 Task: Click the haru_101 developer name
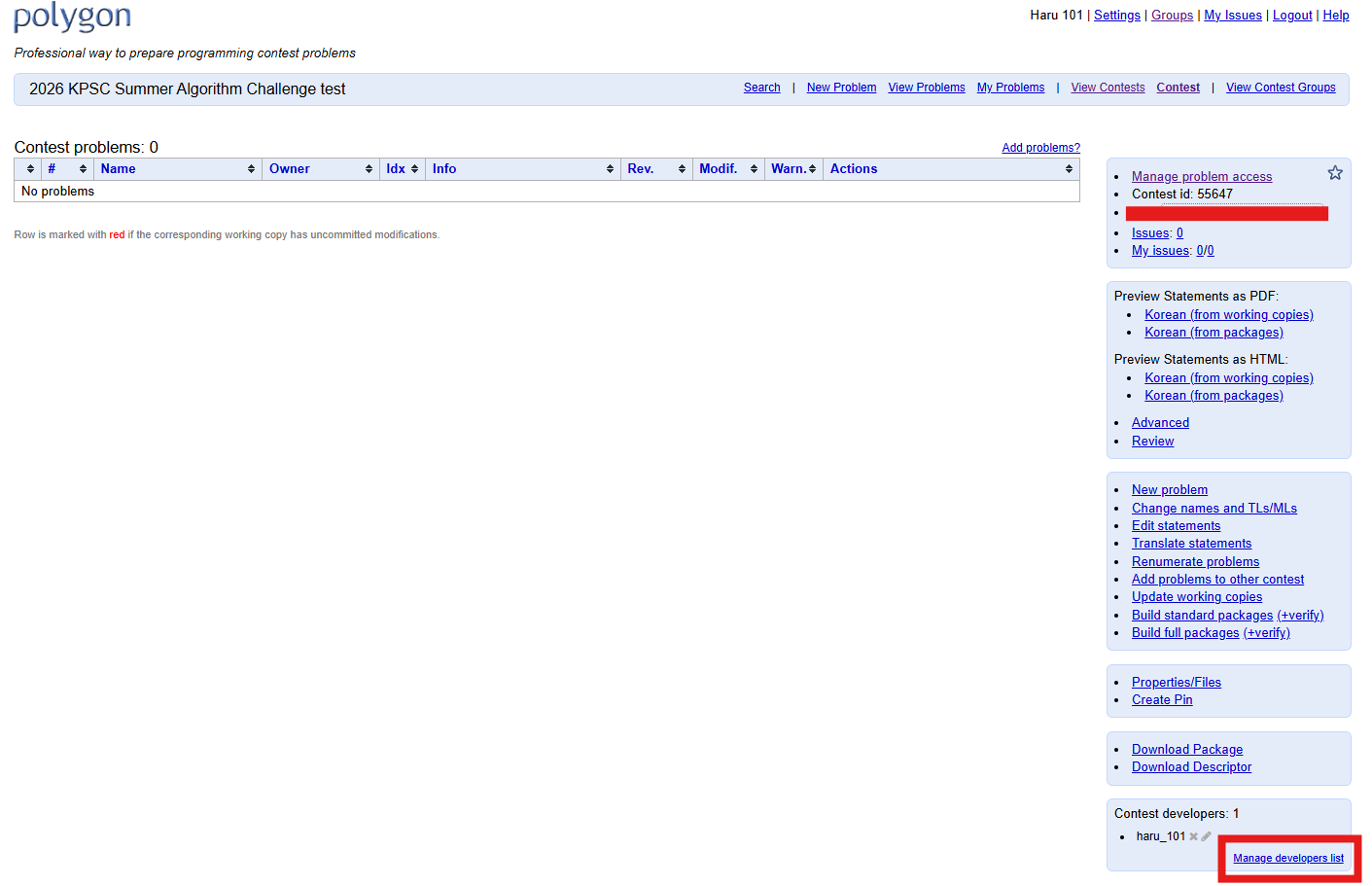1161,836
